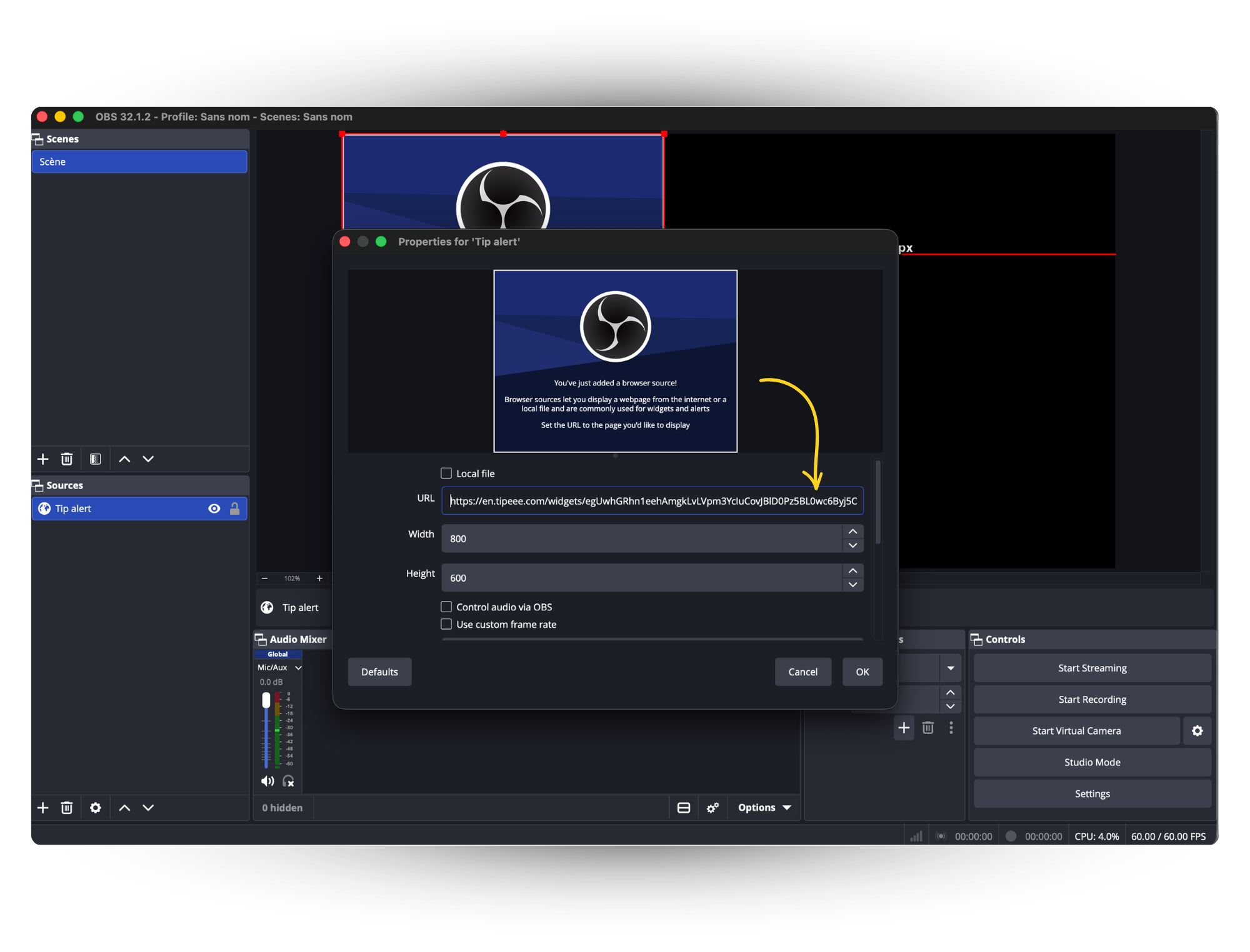Move source down in the Sources panel

(x=148, y=808)
